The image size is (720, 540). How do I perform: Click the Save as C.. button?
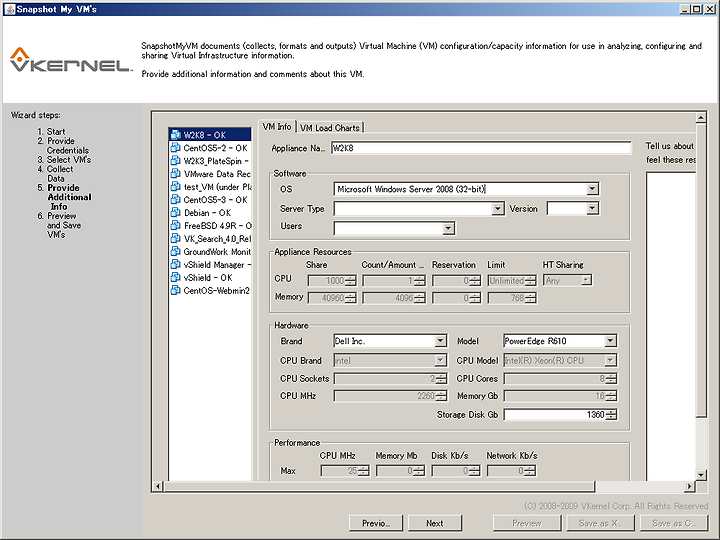point(674,523)
